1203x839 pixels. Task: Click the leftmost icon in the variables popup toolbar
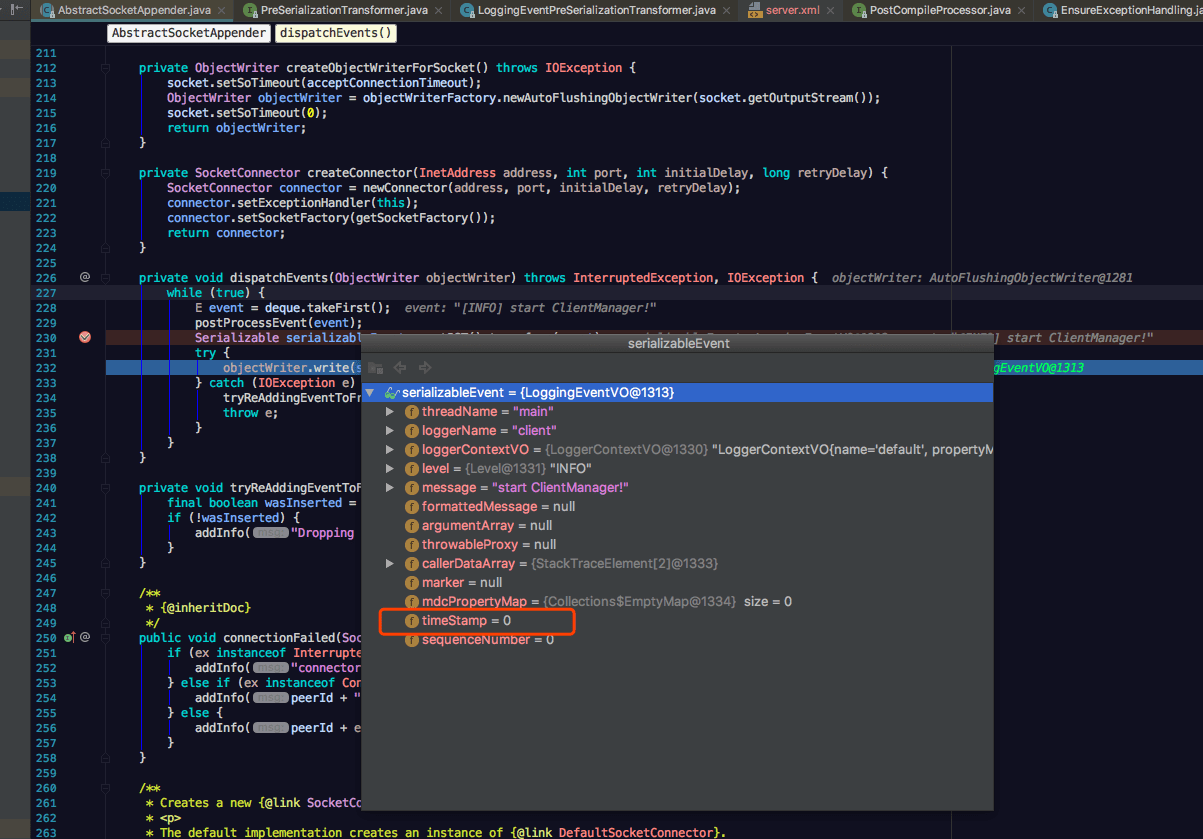(x=375, y=367)
